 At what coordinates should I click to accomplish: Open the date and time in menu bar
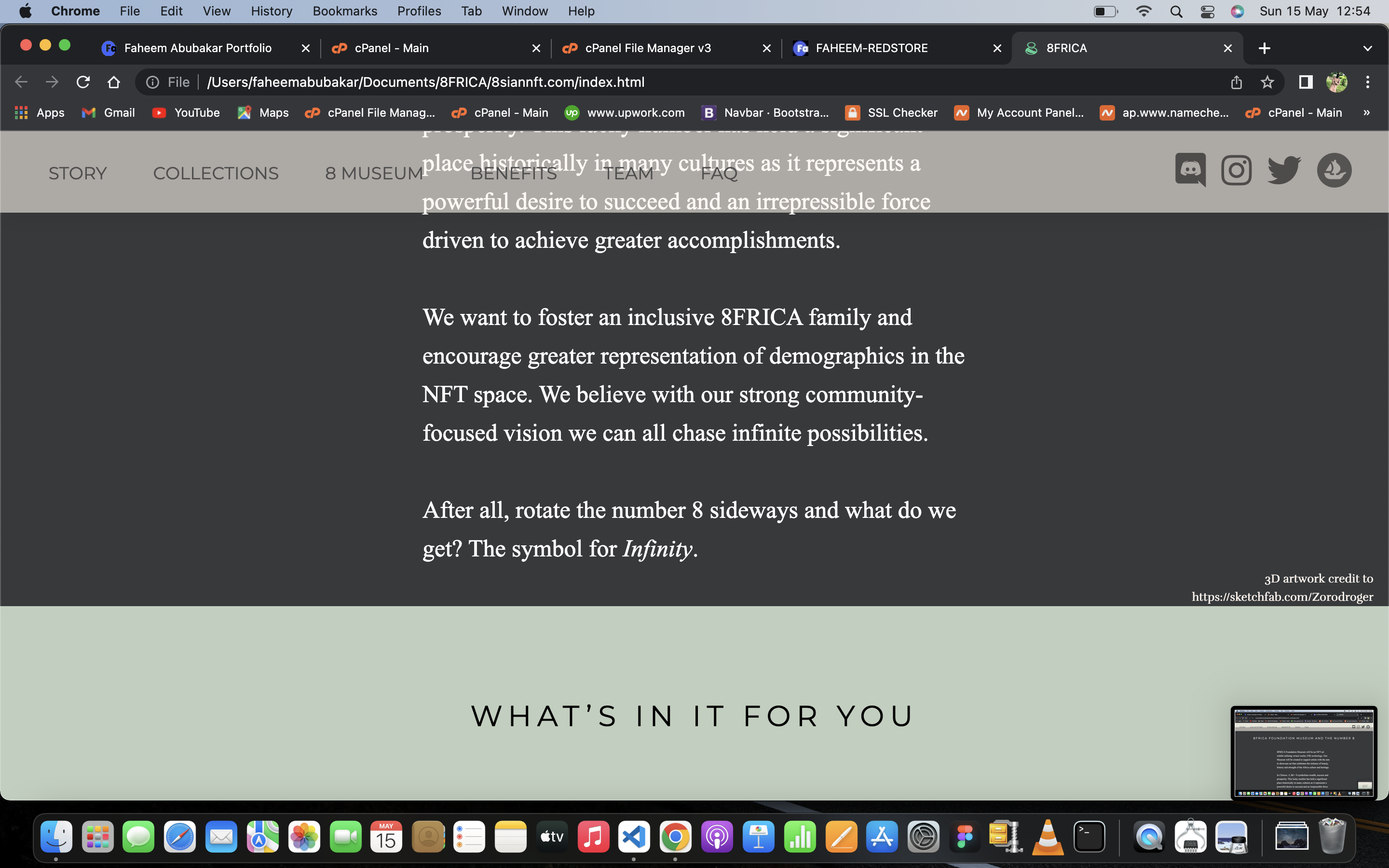click(1315, 12)
